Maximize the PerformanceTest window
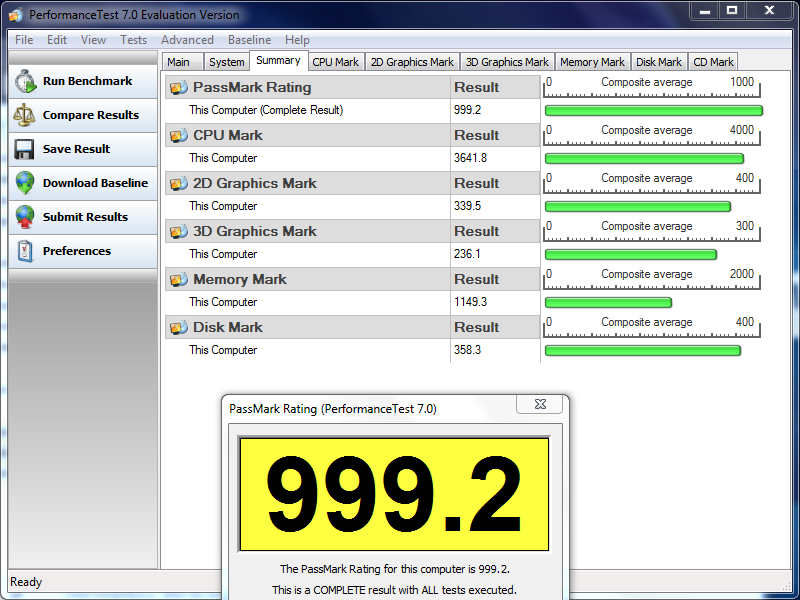The height and width of the screenshot is (600, 800). pyautogui.click(x=732, y=11)
